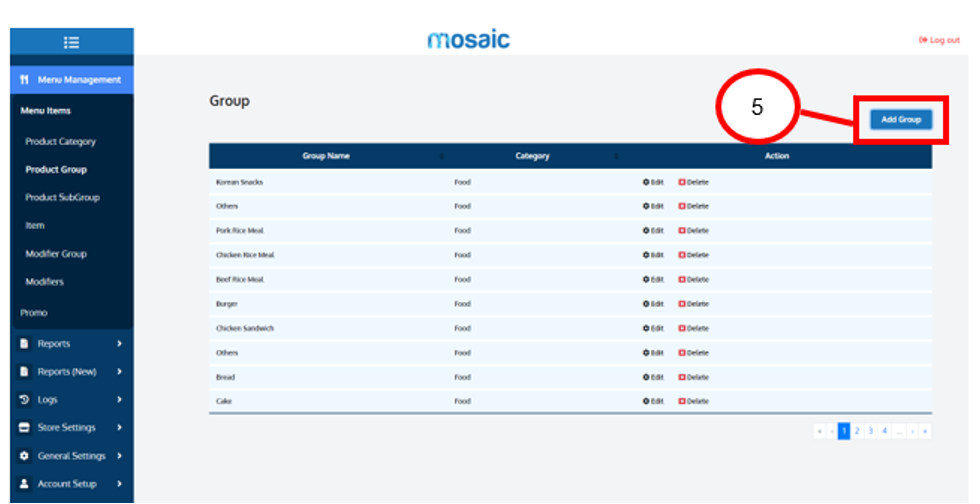The height and width of the screenshot is (504, 980).
Task: Open Product SubGroup menu item
Action: pos(62,198)
